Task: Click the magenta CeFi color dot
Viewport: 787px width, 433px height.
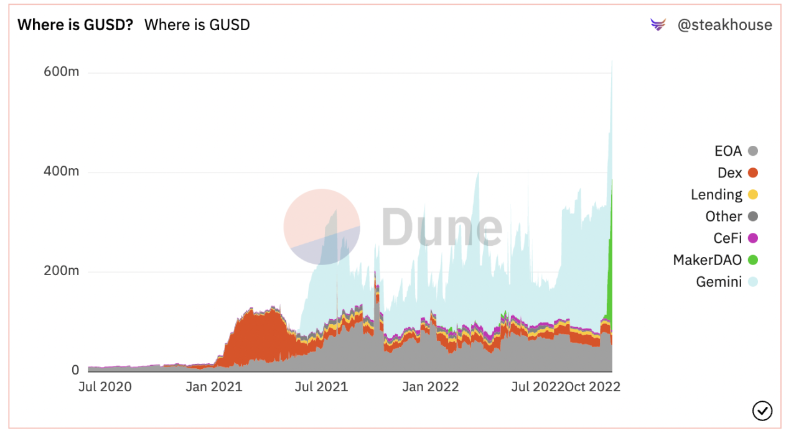Action: (753, 238)
